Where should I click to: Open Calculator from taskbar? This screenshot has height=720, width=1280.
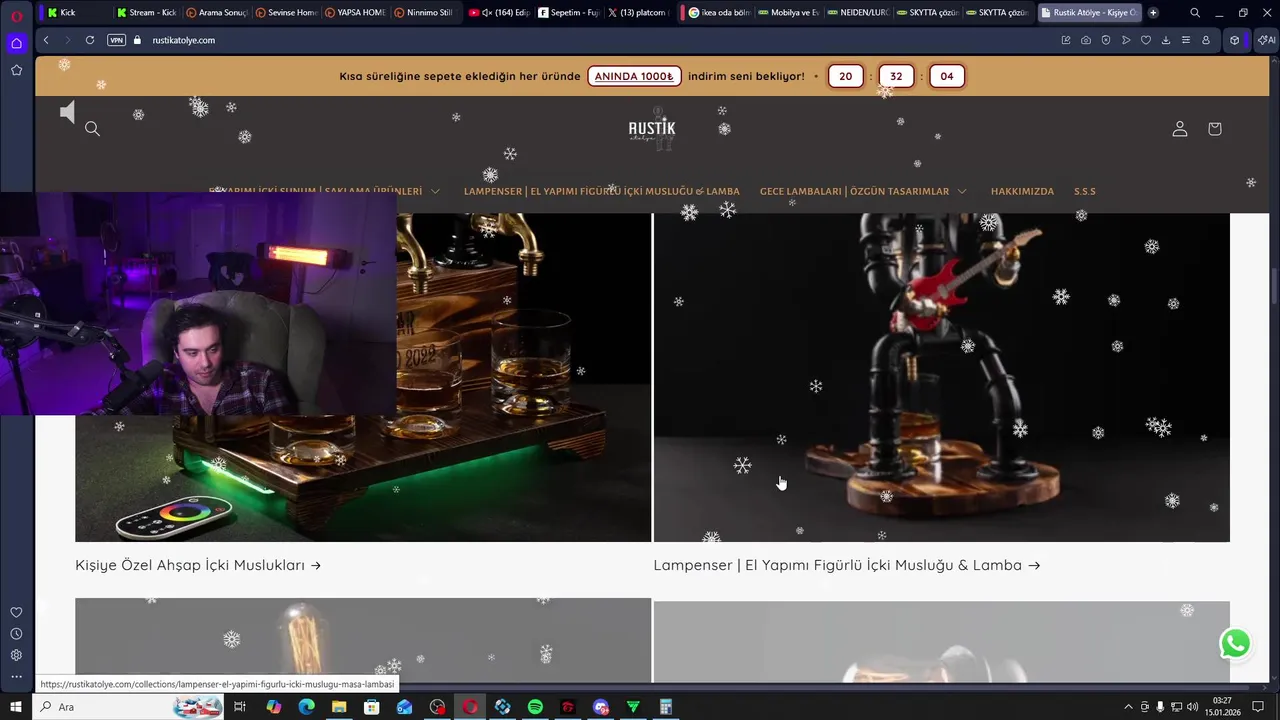pos(665,707)
